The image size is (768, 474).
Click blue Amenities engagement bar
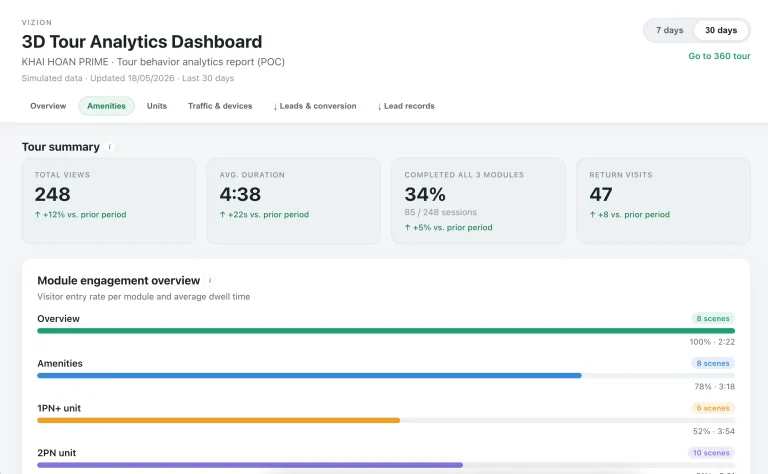tap(309, 376)
